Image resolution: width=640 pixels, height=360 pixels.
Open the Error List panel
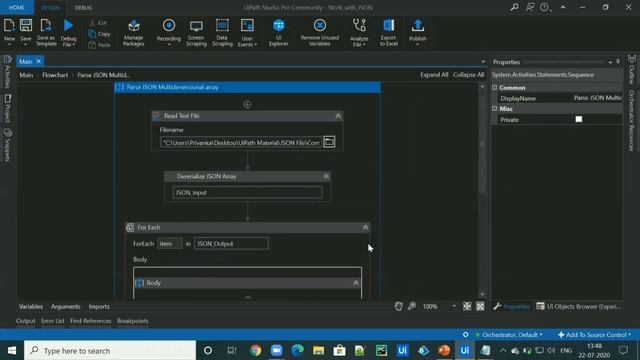pyautogui.click(x=53, y=321)
